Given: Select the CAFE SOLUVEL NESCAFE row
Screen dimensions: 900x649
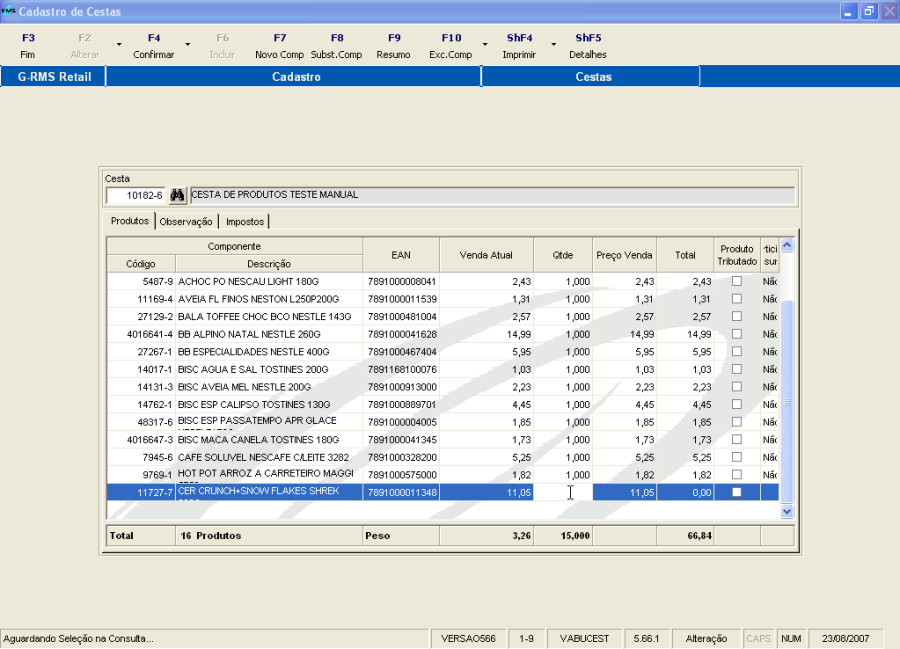Looking at the screenshot, I should (266, 457).
